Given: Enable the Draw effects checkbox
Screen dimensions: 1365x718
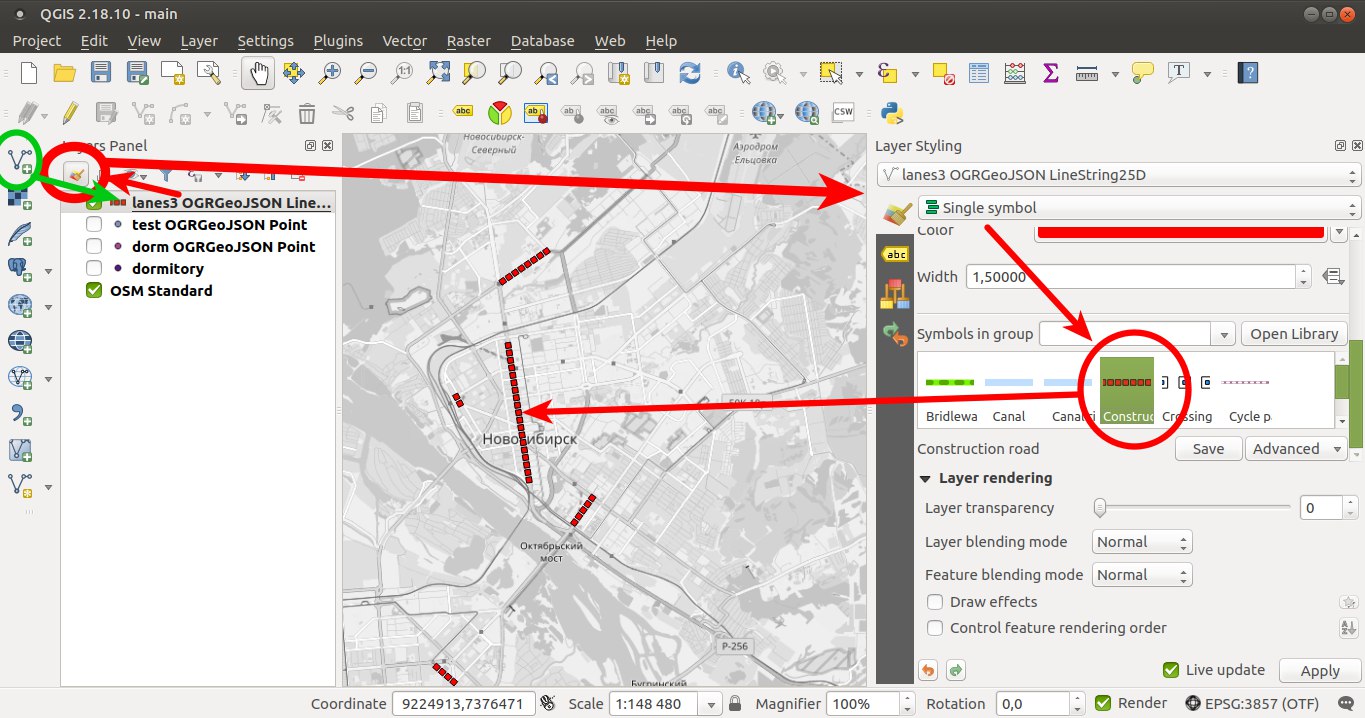Looking at the screenshot, I should tap(935, 602).
